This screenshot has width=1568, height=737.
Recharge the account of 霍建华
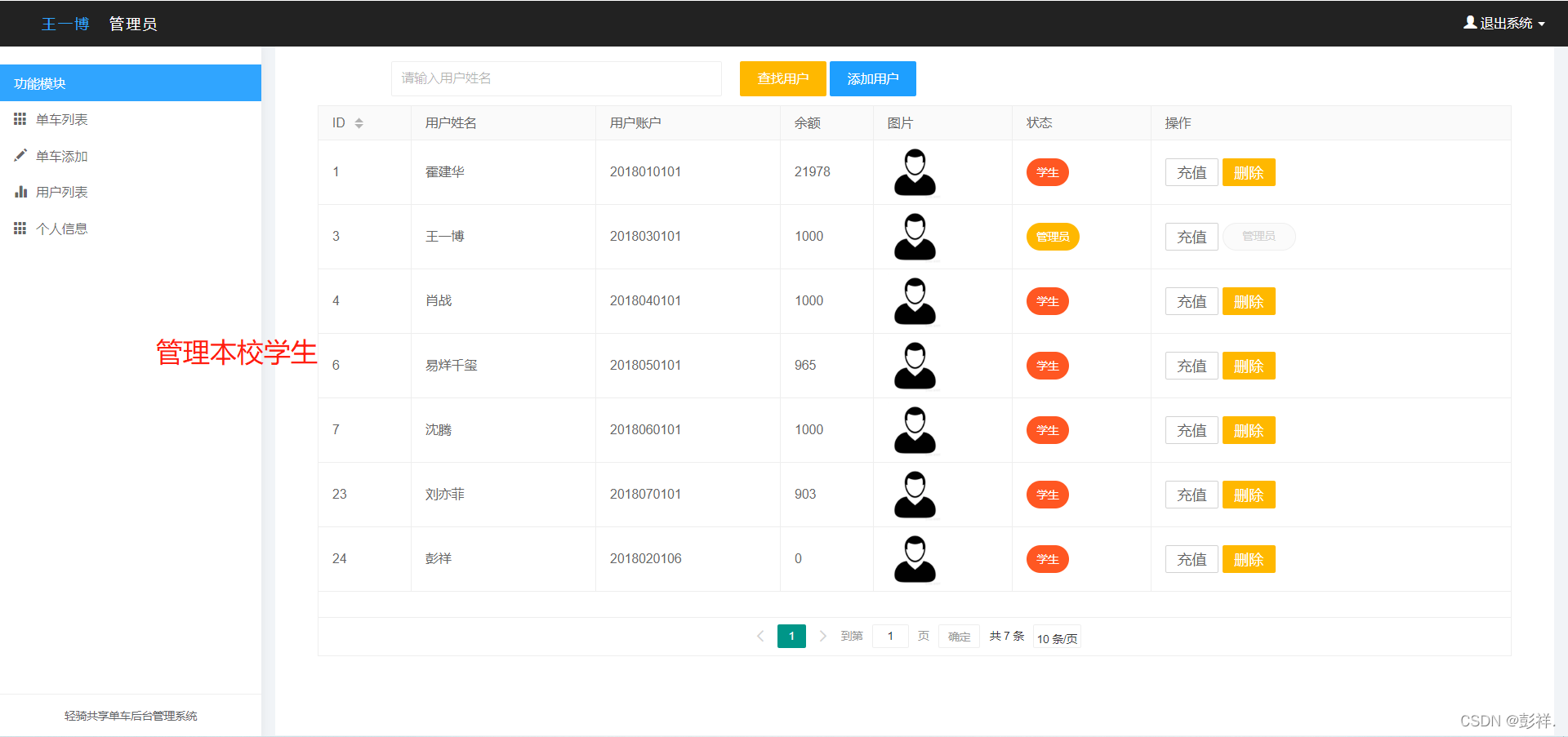[1192, 172]
